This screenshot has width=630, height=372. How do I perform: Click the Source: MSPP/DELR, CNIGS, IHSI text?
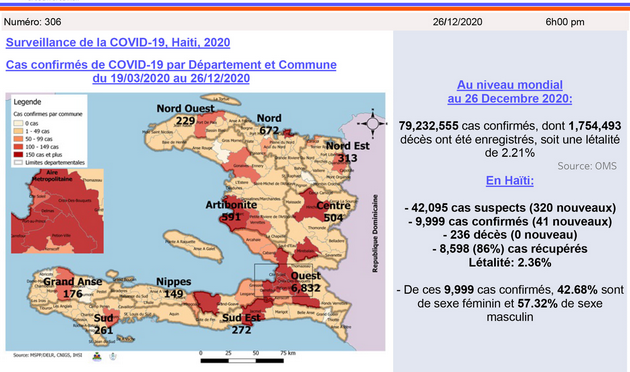point(47,355)
